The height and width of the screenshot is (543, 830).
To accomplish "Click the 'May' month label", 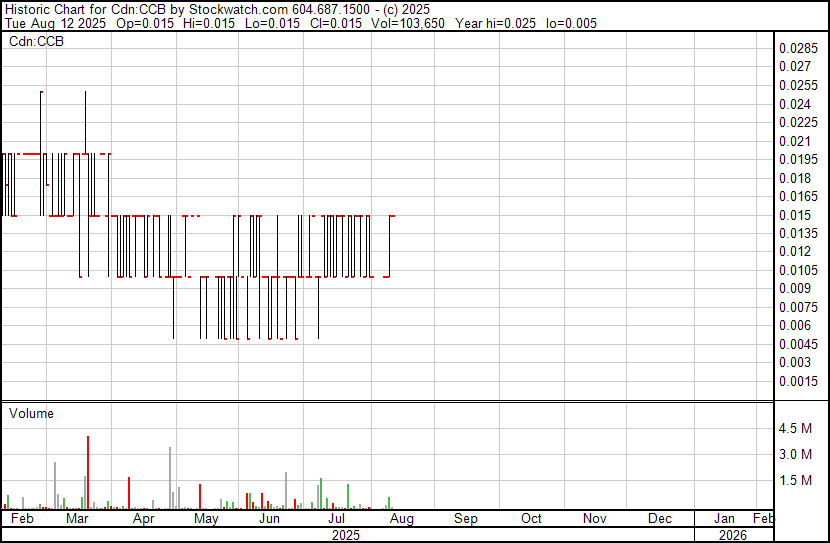I will (206, 518).
